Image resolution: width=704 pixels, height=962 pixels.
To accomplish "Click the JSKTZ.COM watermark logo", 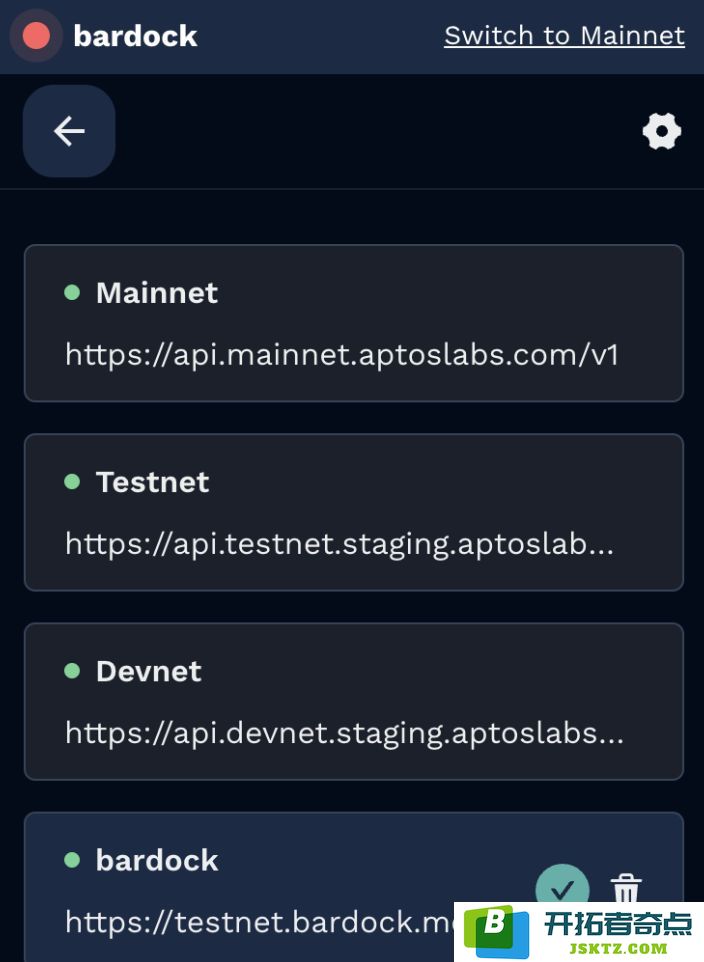I will [579, 932].
